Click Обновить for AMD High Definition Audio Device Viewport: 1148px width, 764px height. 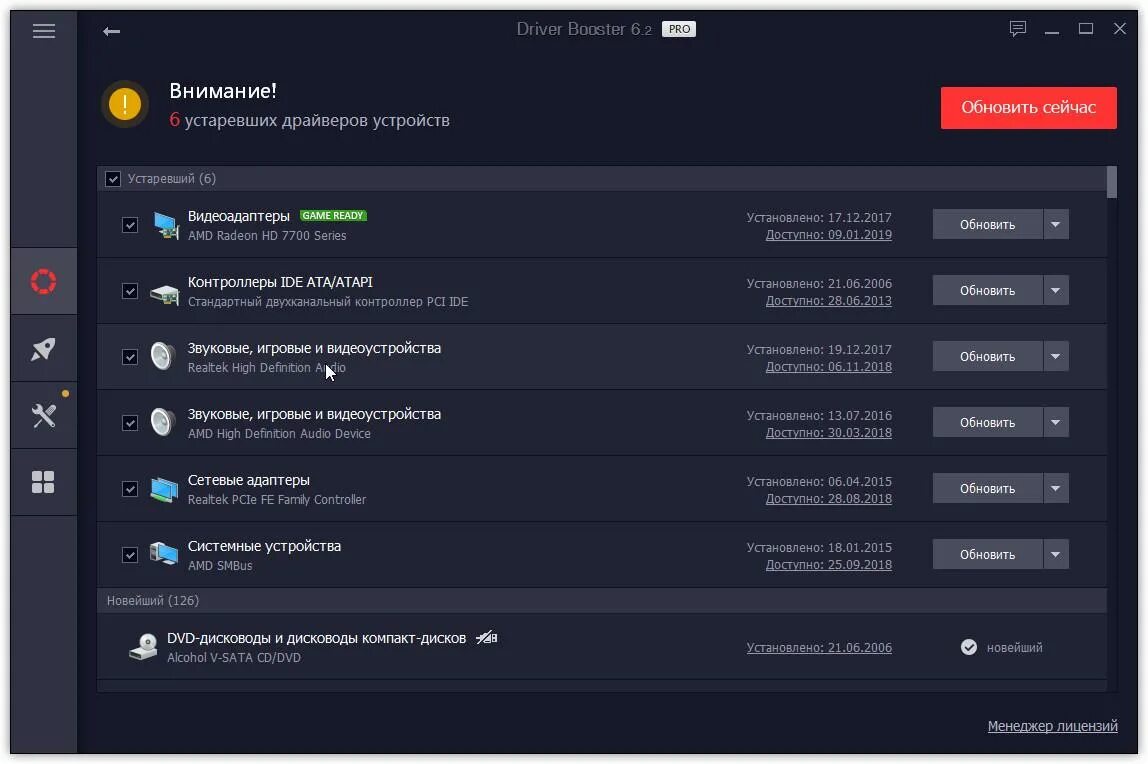[987, 422]
